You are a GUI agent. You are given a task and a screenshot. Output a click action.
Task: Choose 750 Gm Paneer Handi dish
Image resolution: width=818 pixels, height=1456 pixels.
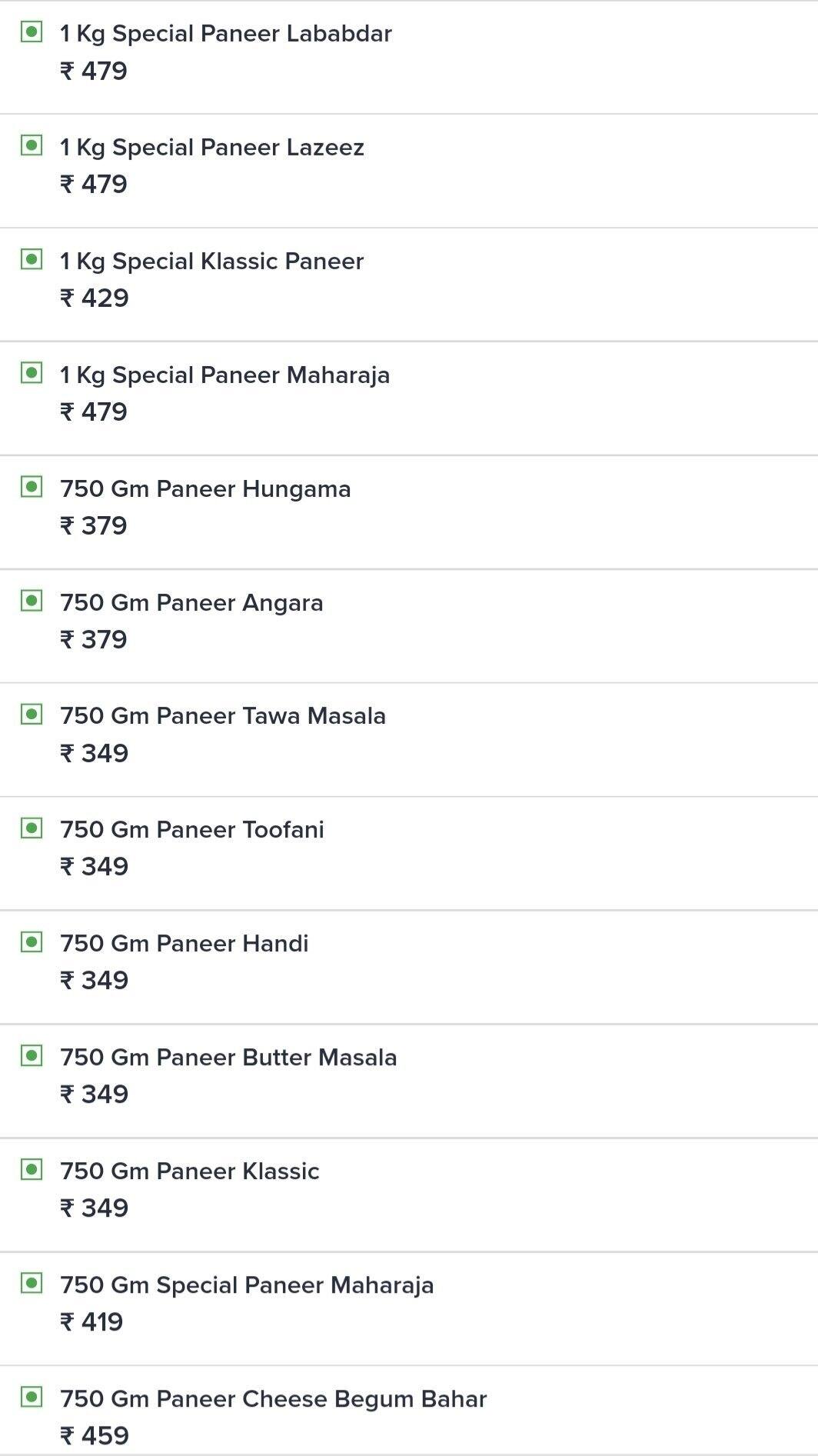point(185,944)
